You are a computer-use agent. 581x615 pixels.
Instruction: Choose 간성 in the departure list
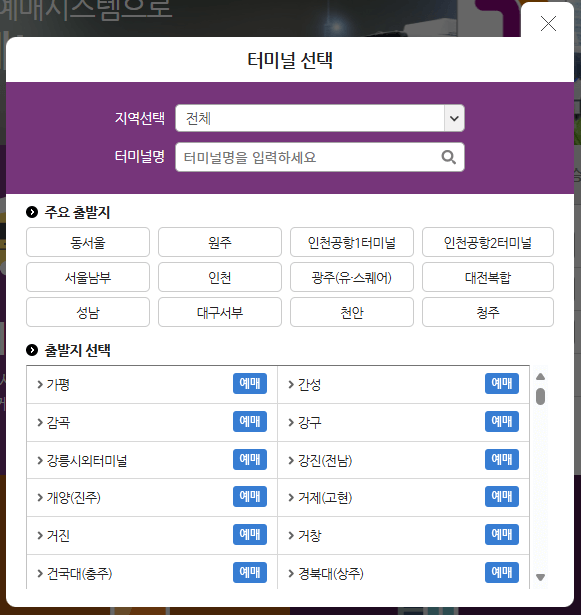(x=309, y=384)
